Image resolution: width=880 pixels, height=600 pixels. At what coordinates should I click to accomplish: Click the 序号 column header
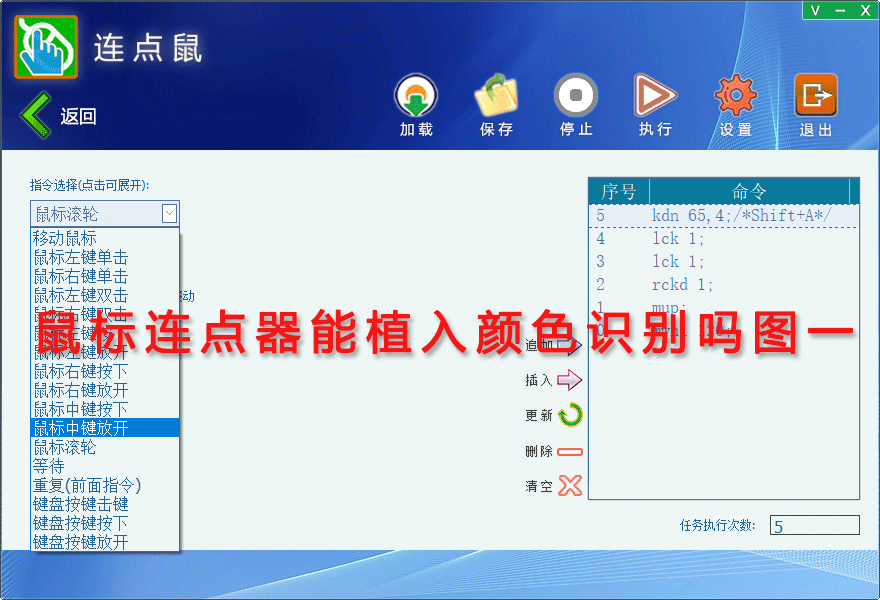pyautogui.click(x=619, y=192)
